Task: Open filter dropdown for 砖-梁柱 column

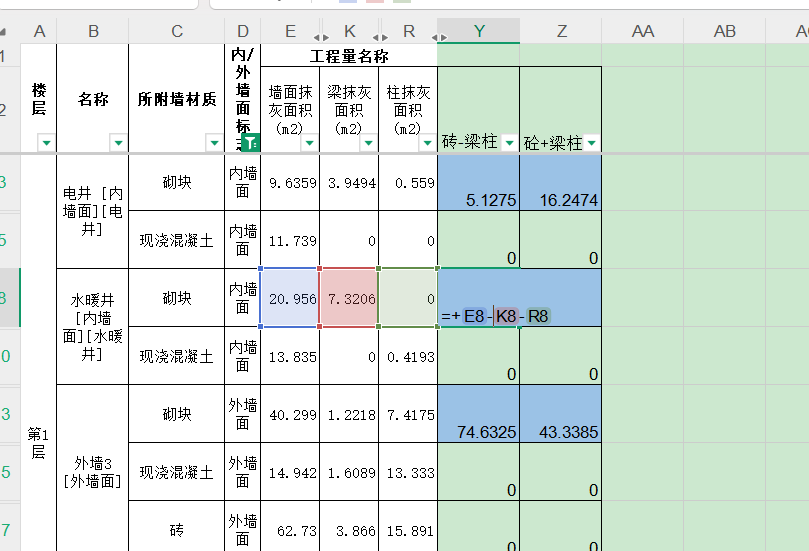Action: tap(509, 142)
